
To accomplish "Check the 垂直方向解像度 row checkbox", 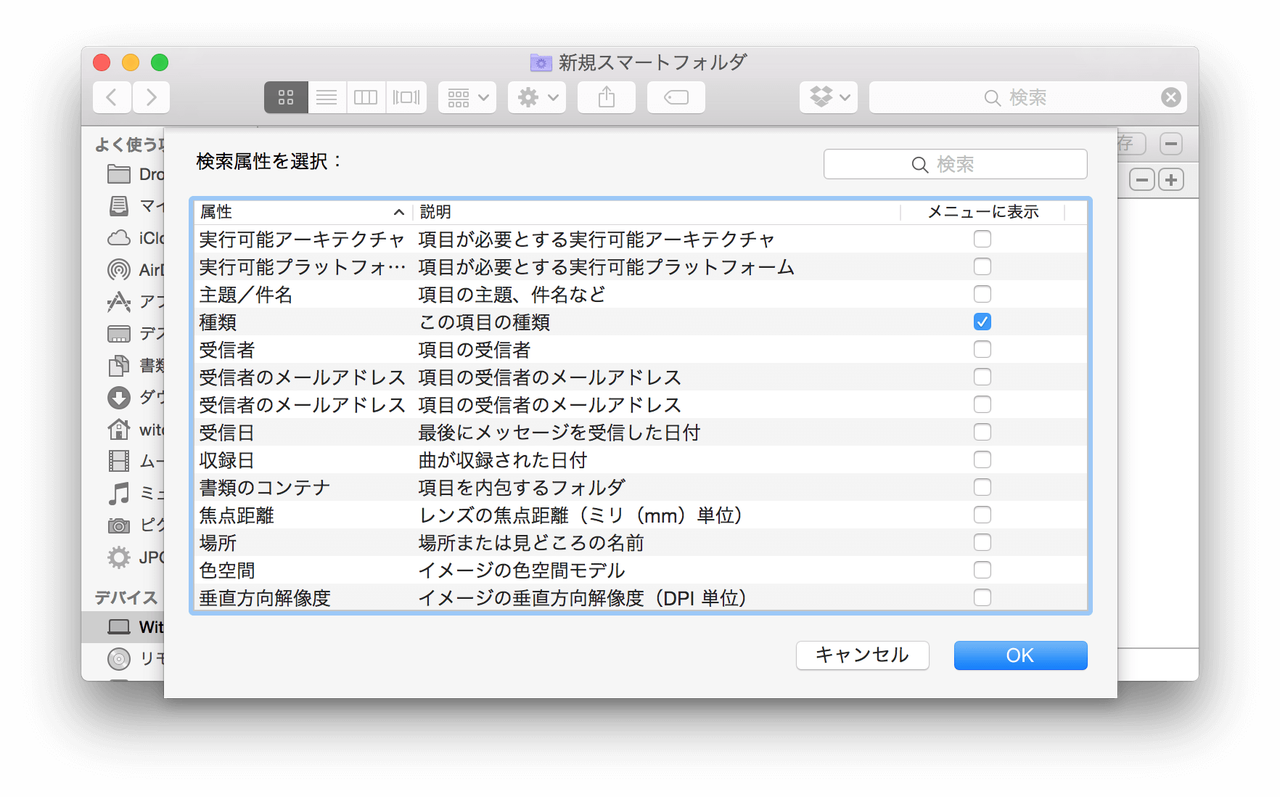I will (982, 598).
